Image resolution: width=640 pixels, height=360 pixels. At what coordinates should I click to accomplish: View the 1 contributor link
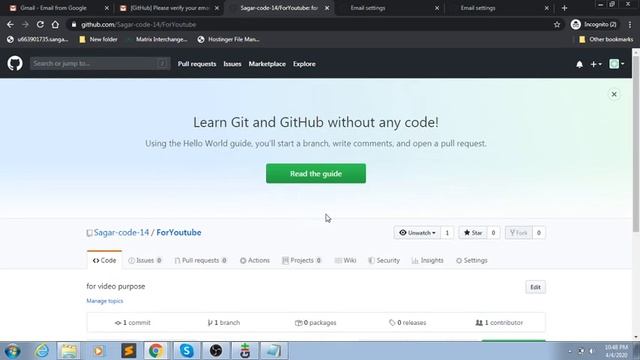pos(499,322)
